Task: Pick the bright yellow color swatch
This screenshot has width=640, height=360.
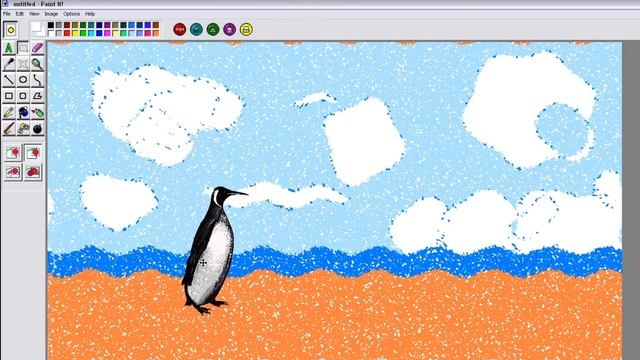Action: click(75, 33)
